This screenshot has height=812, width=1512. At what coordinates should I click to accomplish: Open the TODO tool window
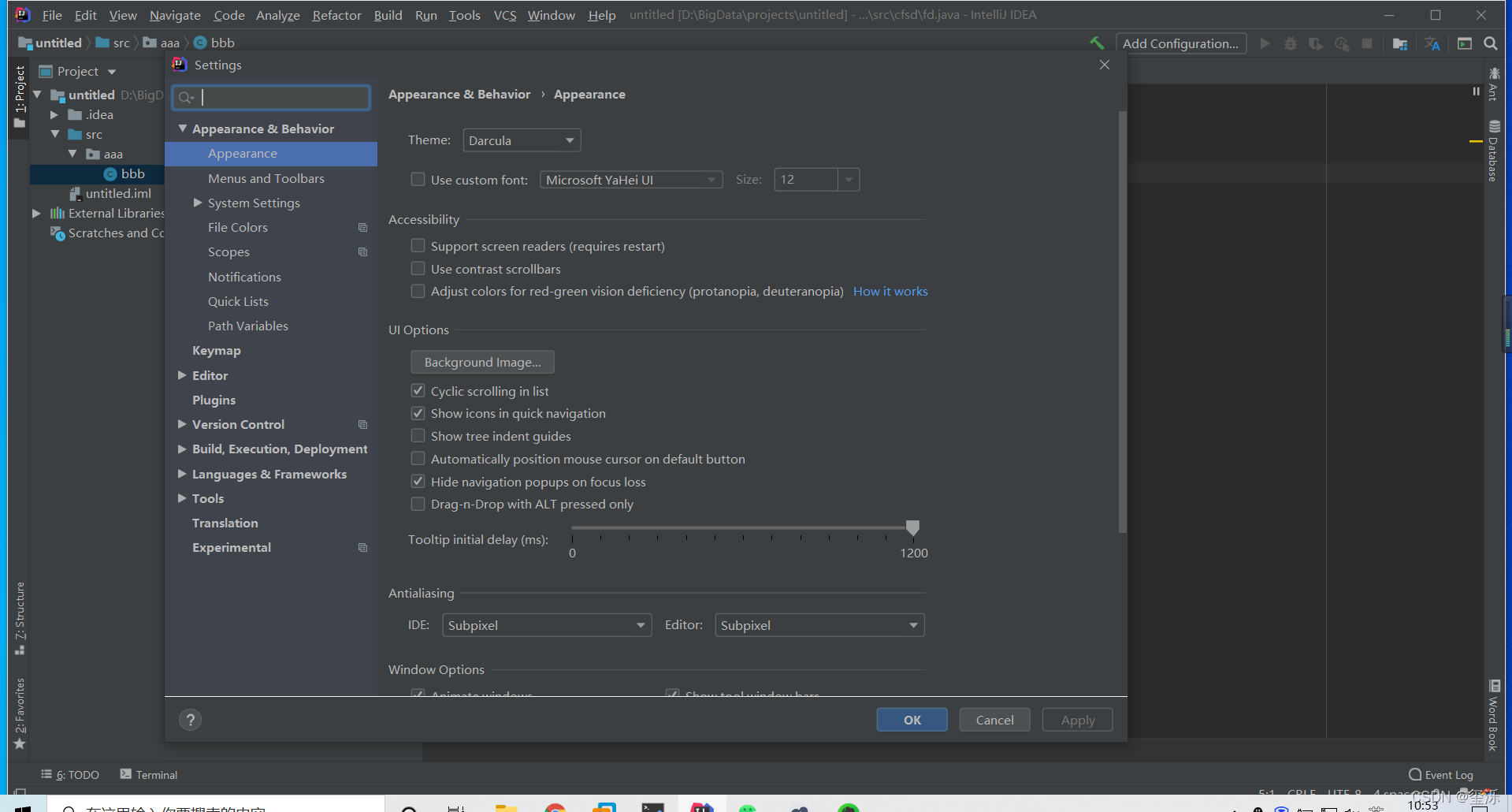[x=70, y=775]
